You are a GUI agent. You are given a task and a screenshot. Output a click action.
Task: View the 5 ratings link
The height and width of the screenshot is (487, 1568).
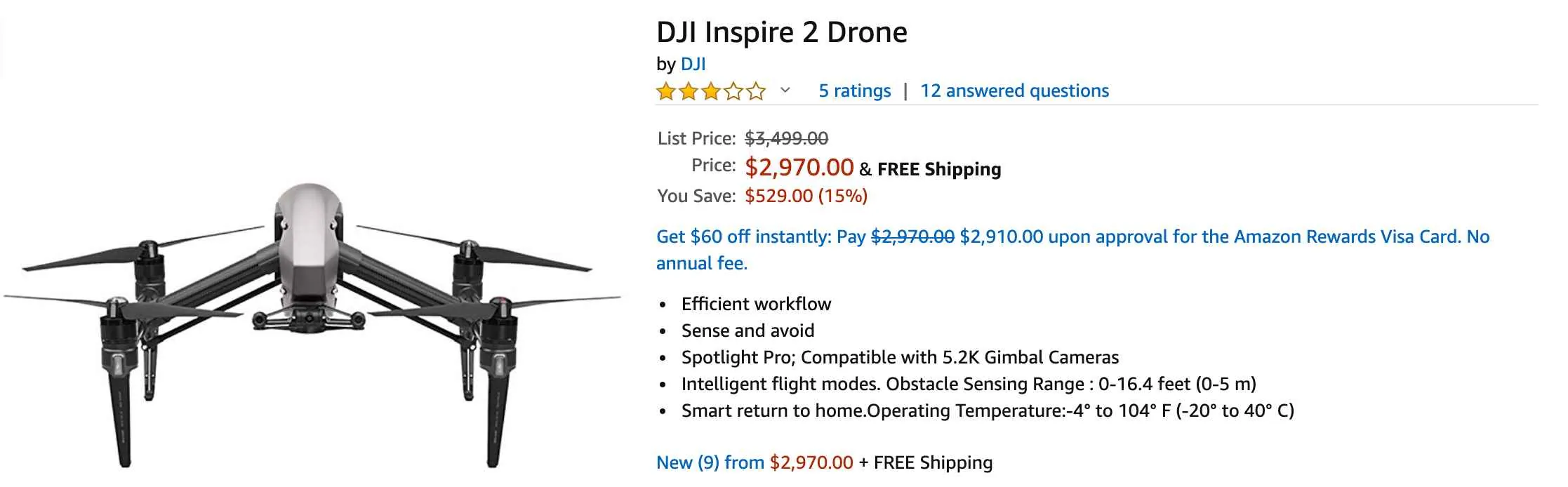[x=853, y=91]
